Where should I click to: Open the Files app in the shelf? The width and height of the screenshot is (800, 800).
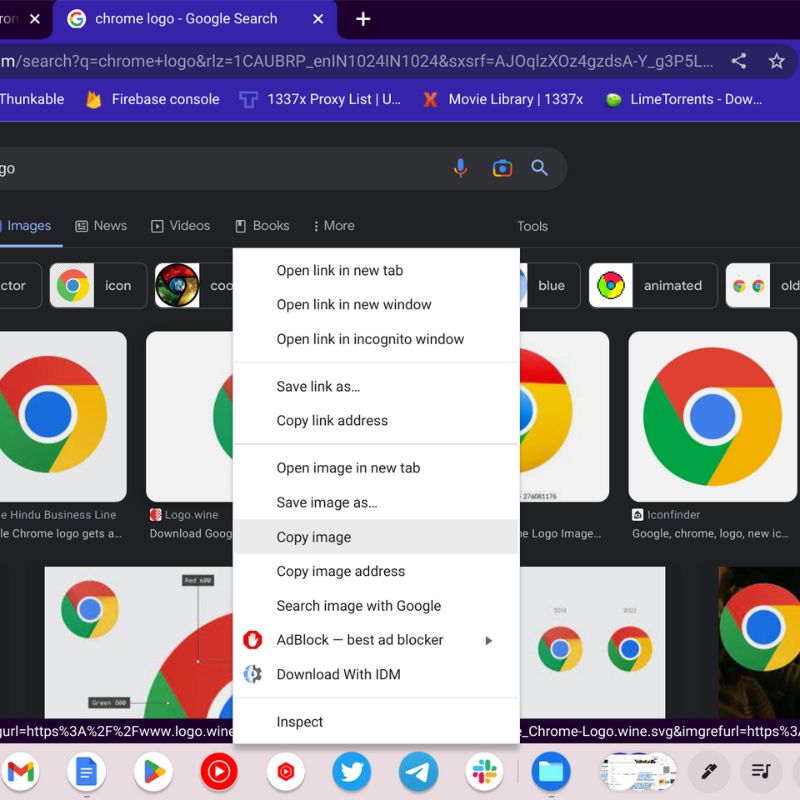click(550, 771)
